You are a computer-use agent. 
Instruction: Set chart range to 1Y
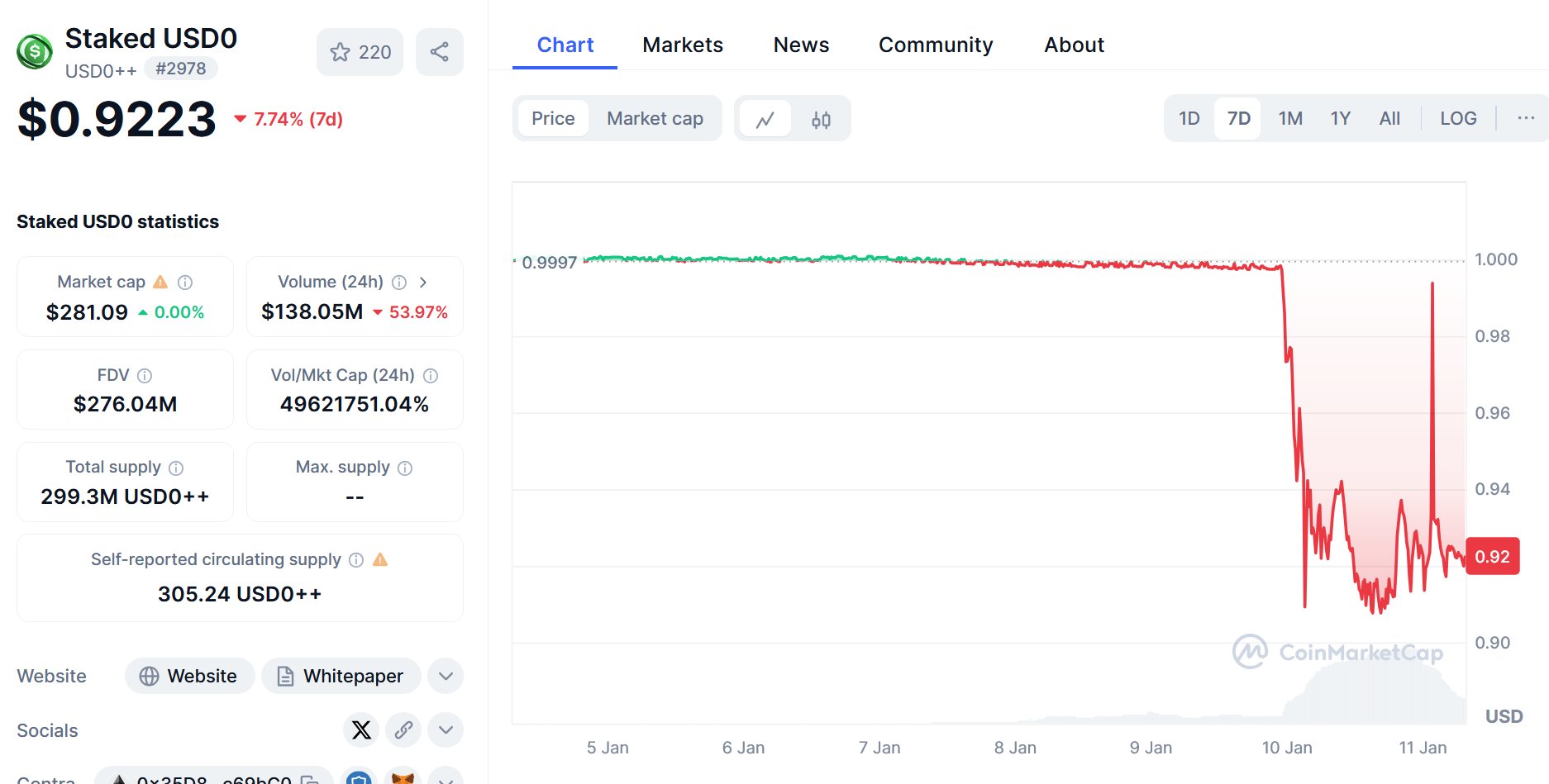(1340, 118)
